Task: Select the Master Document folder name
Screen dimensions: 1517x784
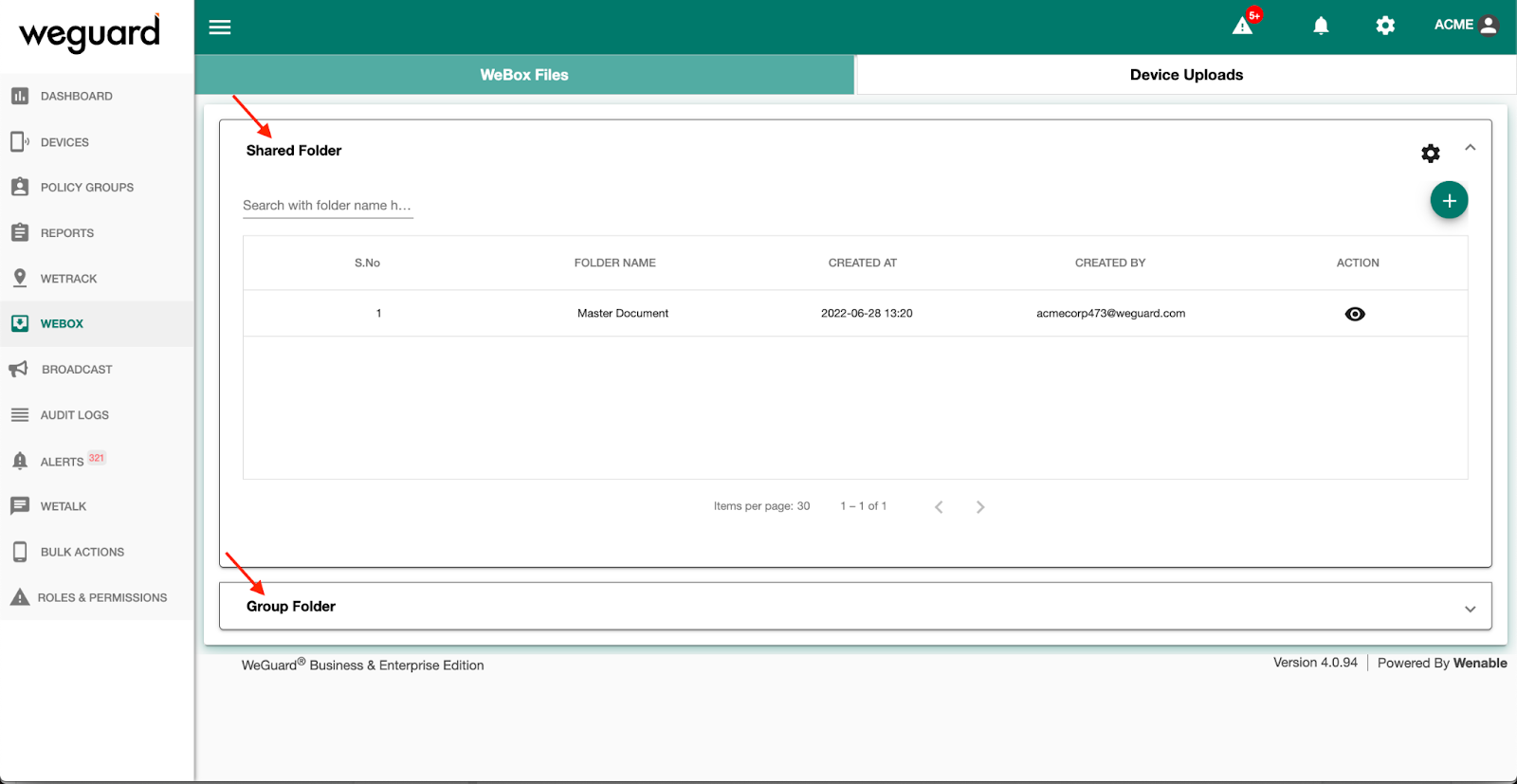Action: (x=623, y=313)
